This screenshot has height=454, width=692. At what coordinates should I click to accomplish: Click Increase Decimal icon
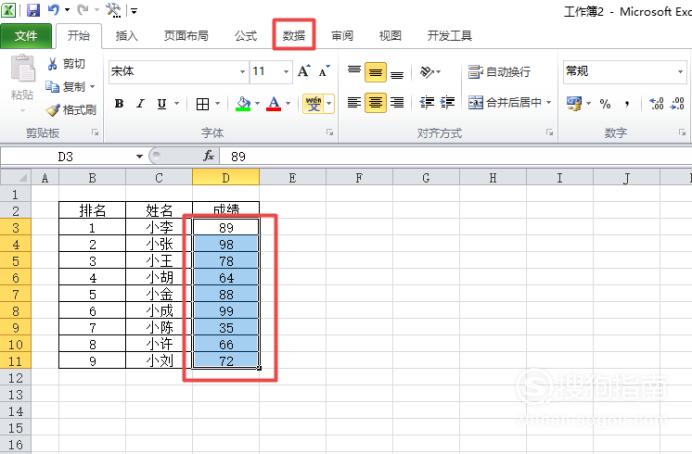coord(656,104)
